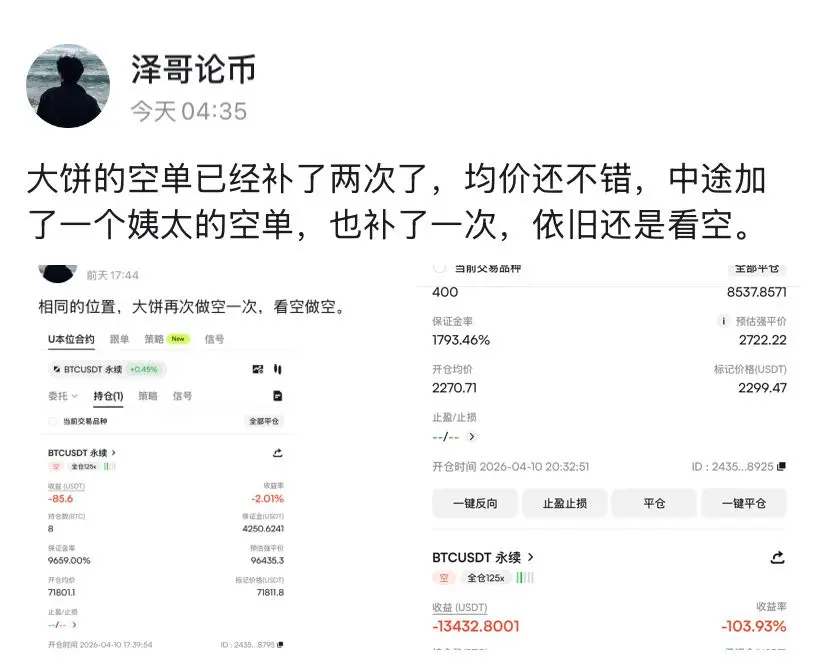Screen dimensions: 828x664
Task: Select the -85.6 profit value
Action: point(60,499)
